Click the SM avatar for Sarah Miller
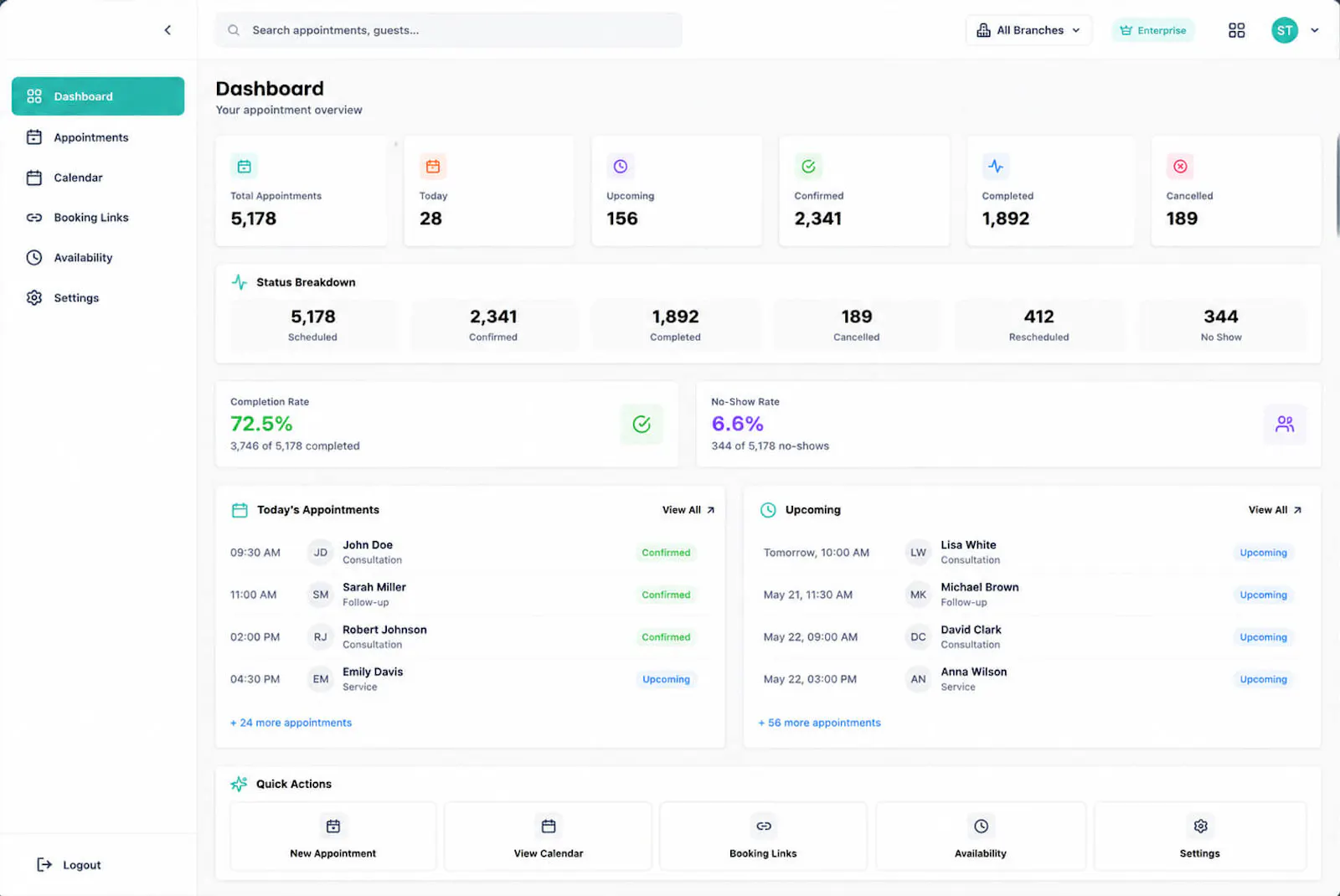1340x896 pixels. click(321, 595)
